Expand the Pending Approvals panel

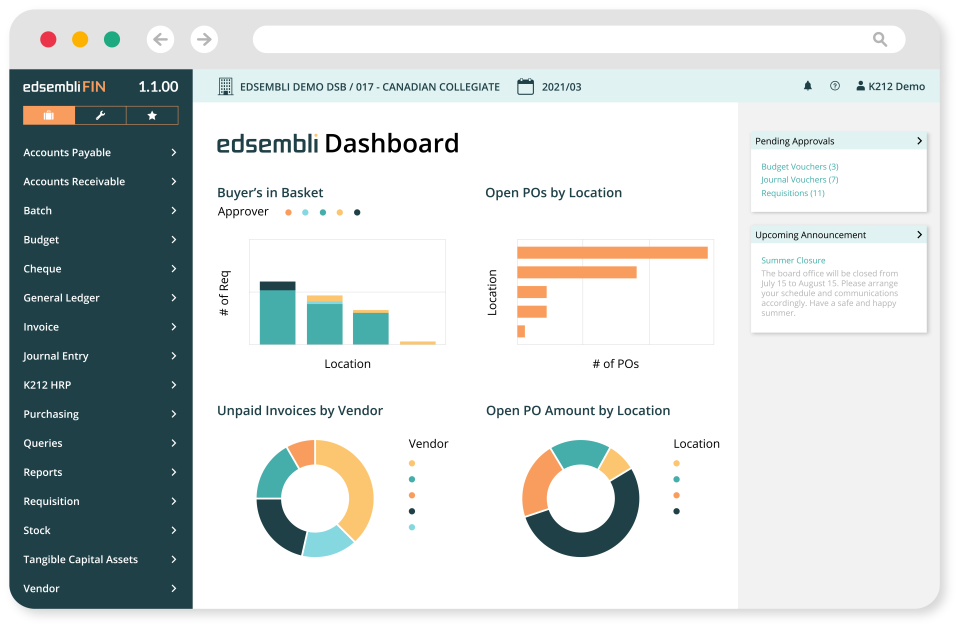(x=920, y=141)
